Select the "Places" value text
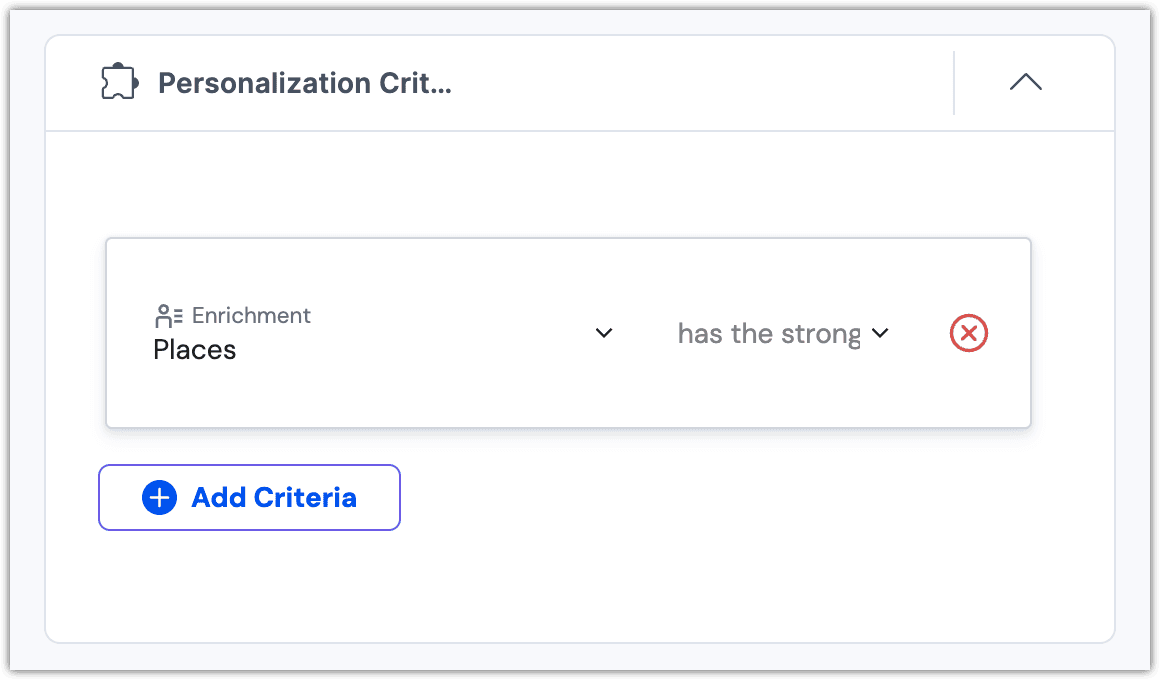Image resolution: width=1160 pixels, height=680 pixels. [x=195, y=350]
